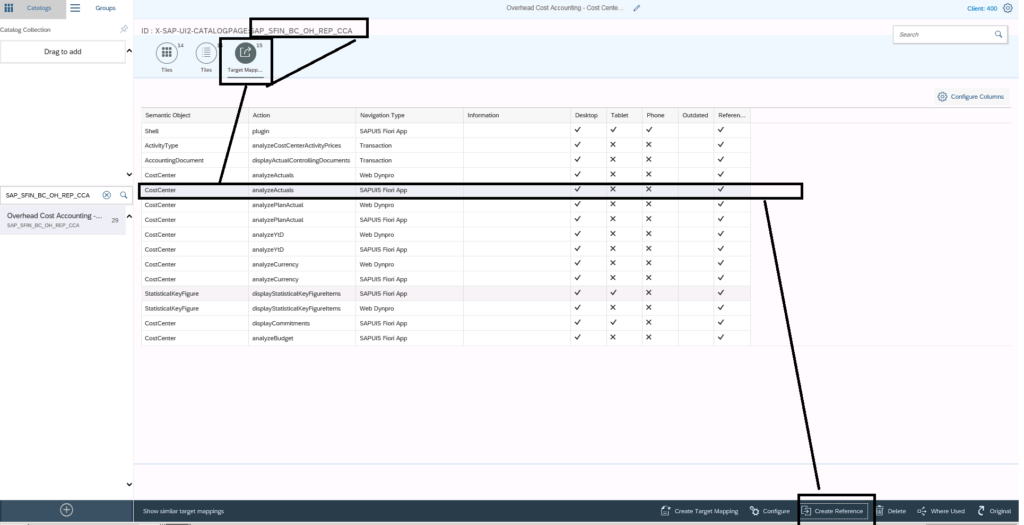The image size is (1024, 525).
Task: Select the Tiles list view icon
Action: [x=206, y=52]
